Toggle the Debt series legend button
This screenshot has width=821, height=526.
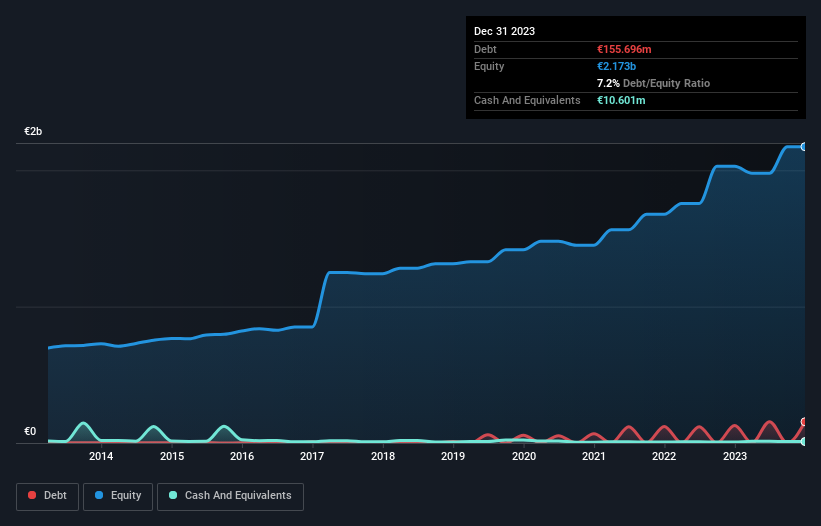tap(47, 496)
